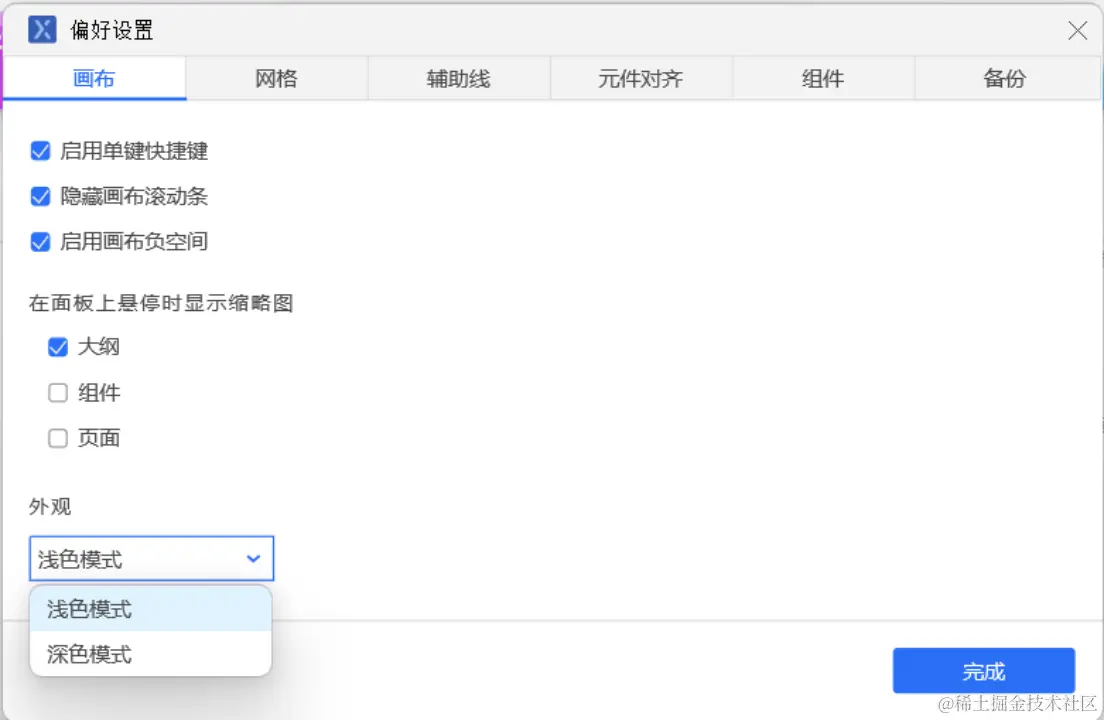Uncheck 启用单键快捷键 checkbox

pos(40,151)
